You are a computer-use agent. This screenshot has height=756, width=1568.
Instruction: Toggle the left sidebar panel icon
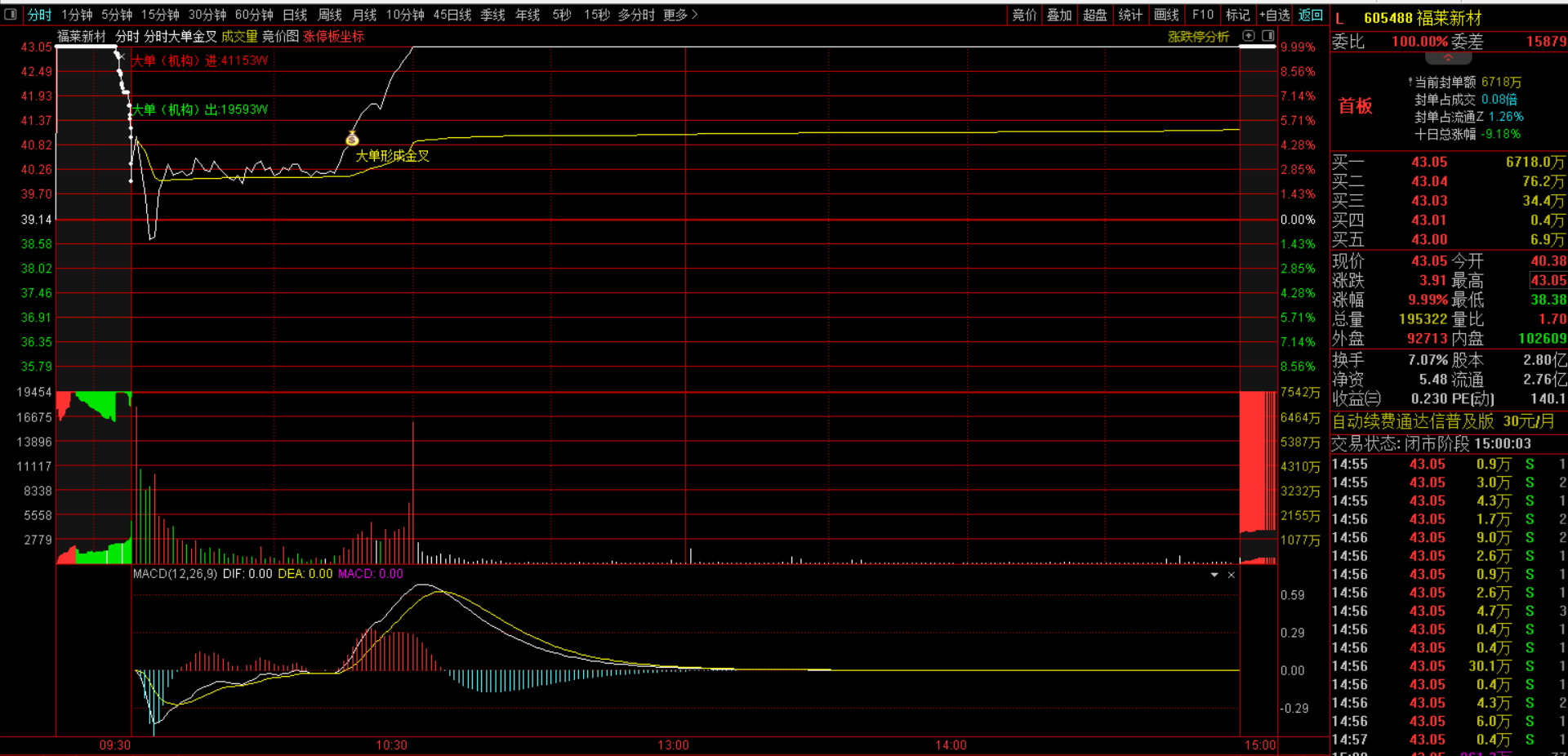[11, 15]
